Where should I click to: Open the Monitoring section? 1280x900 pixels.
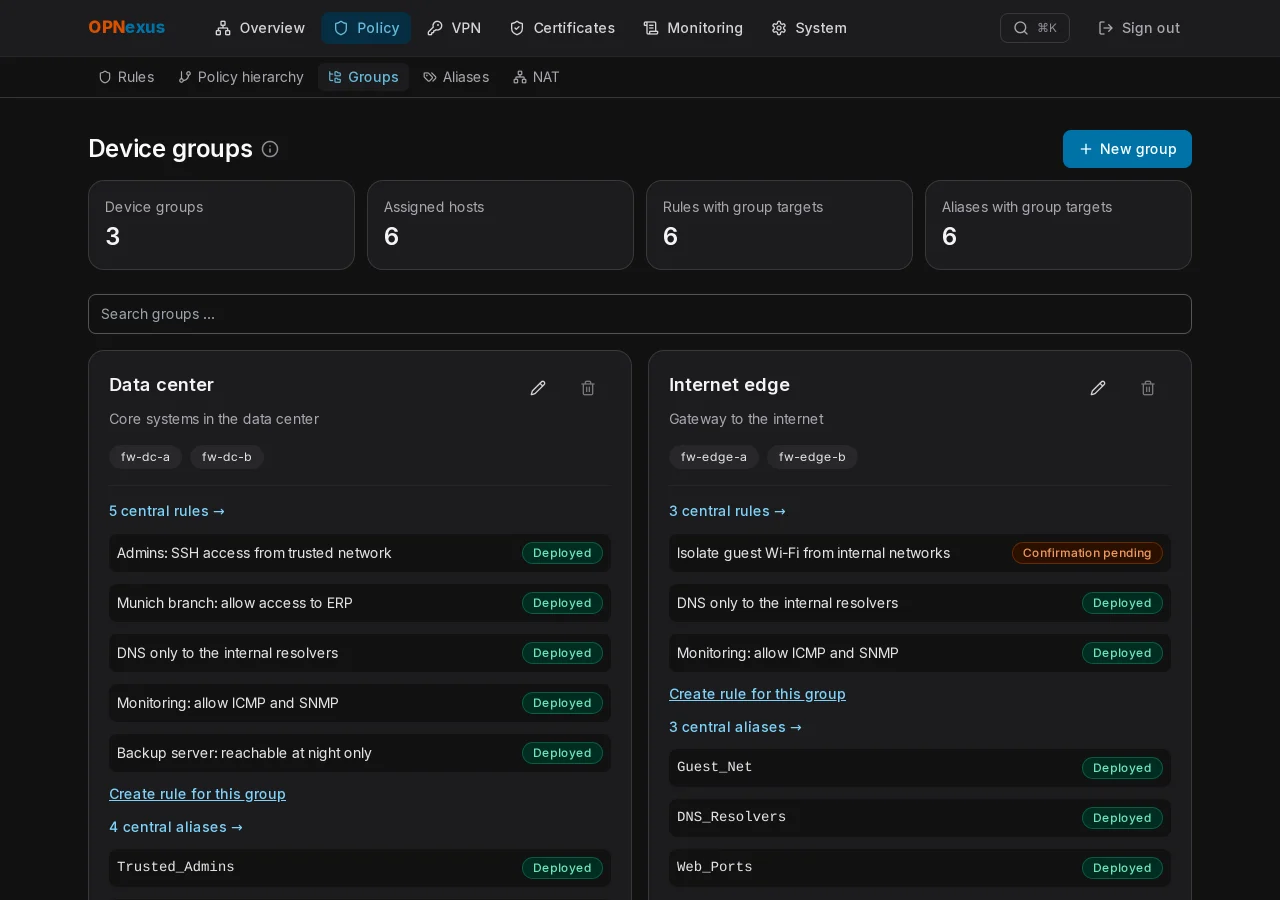(693, 28)
